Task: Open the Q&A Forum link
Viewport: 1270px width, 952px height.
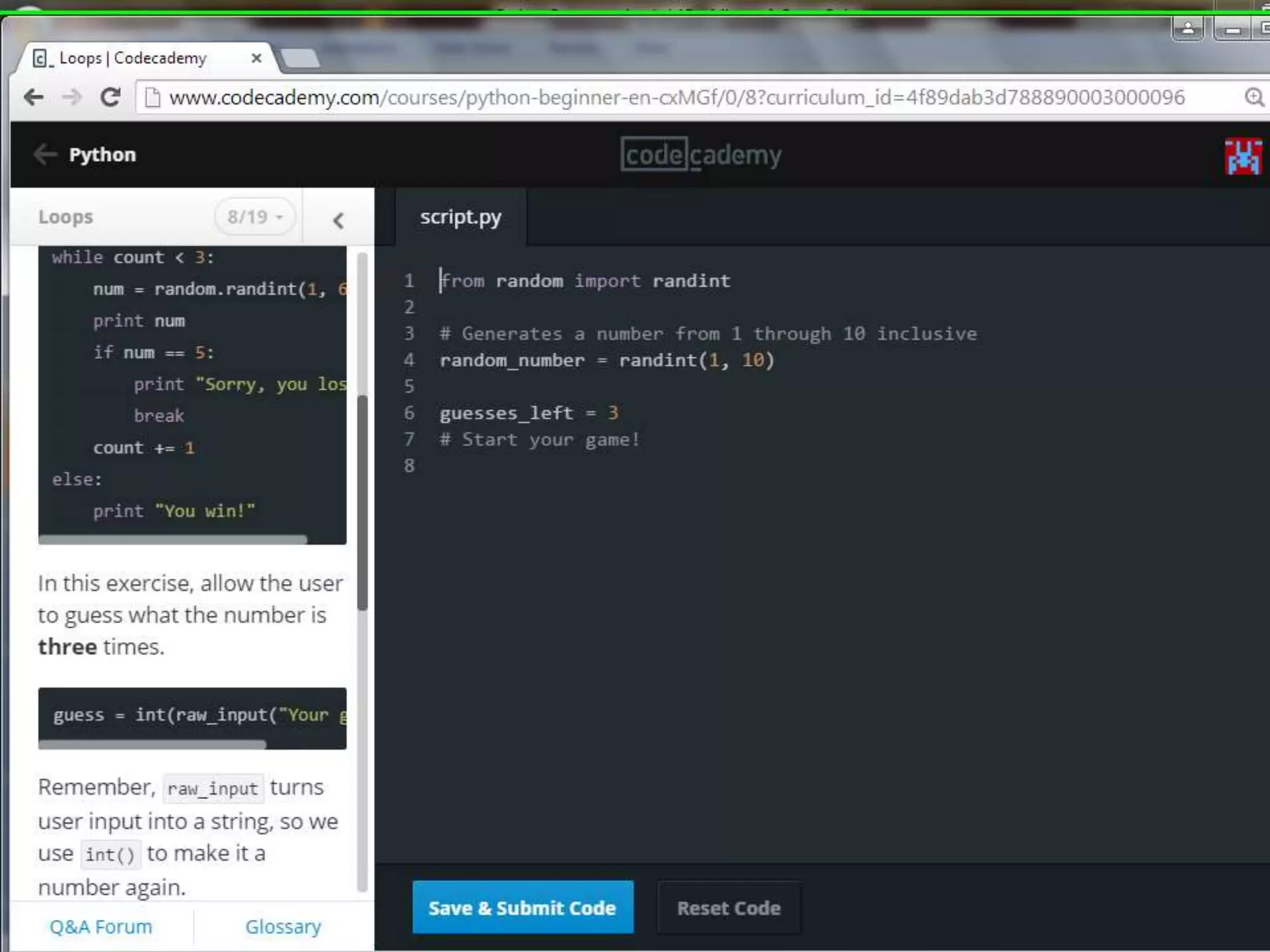Action: 100,927
